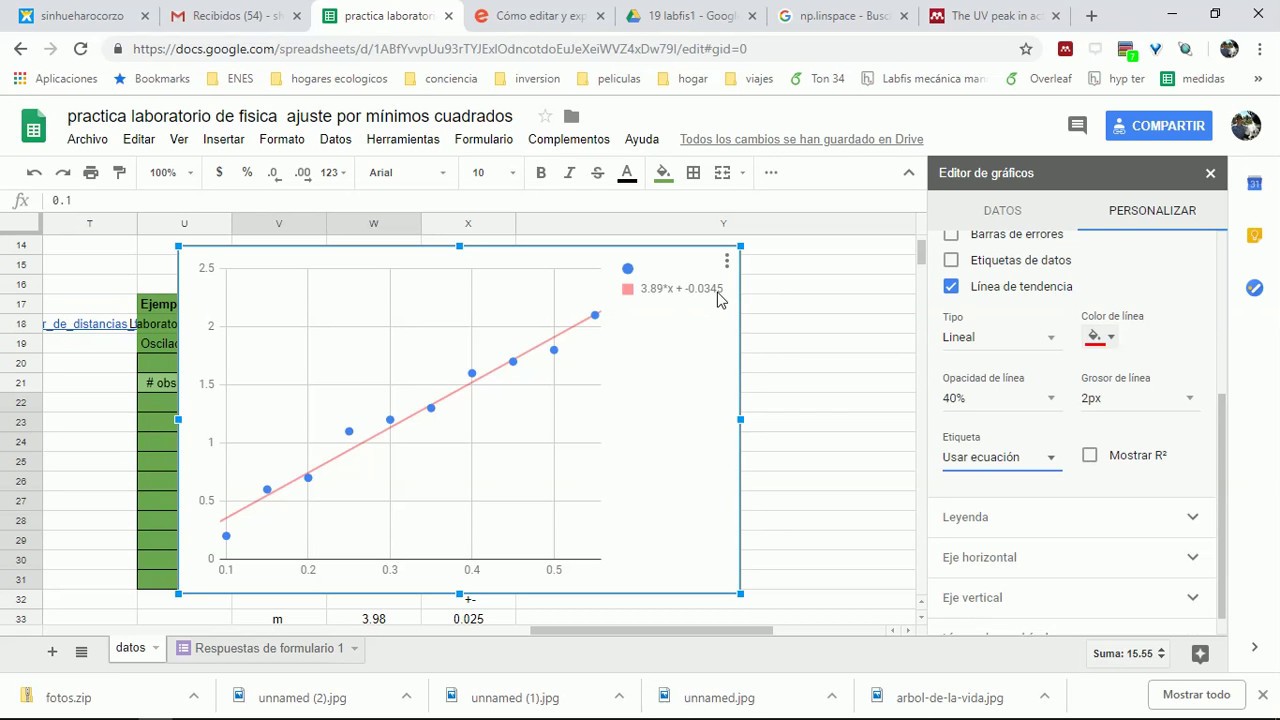Viewport: 1280px width, 720px height.
Task: Switch to the DATOS tab
Action: [1002, 211]
